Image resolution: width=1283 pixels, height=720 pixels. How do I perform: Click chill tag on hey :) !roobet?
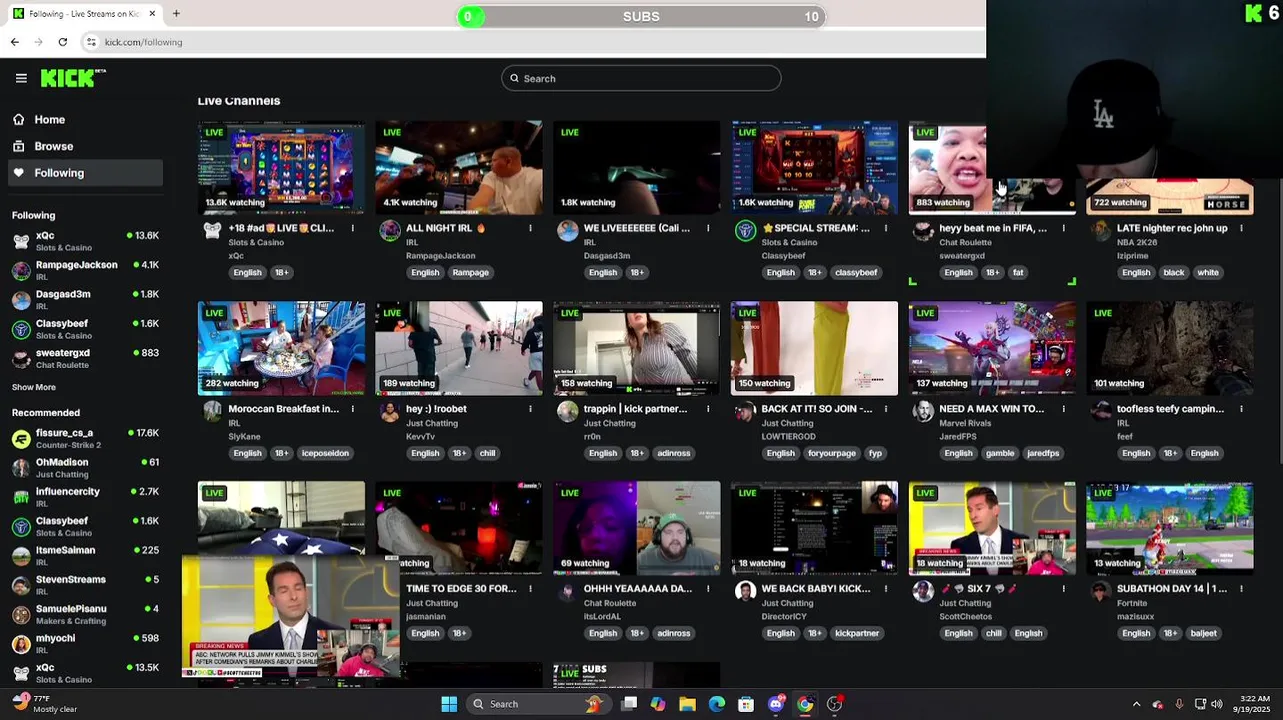[x=487, y=453]
